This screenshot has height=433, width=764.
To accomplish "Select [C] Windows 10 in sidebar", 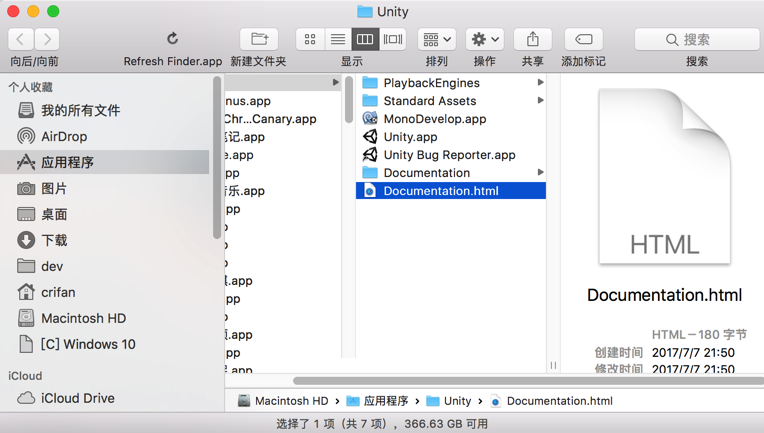I will (x=105, y=344).
